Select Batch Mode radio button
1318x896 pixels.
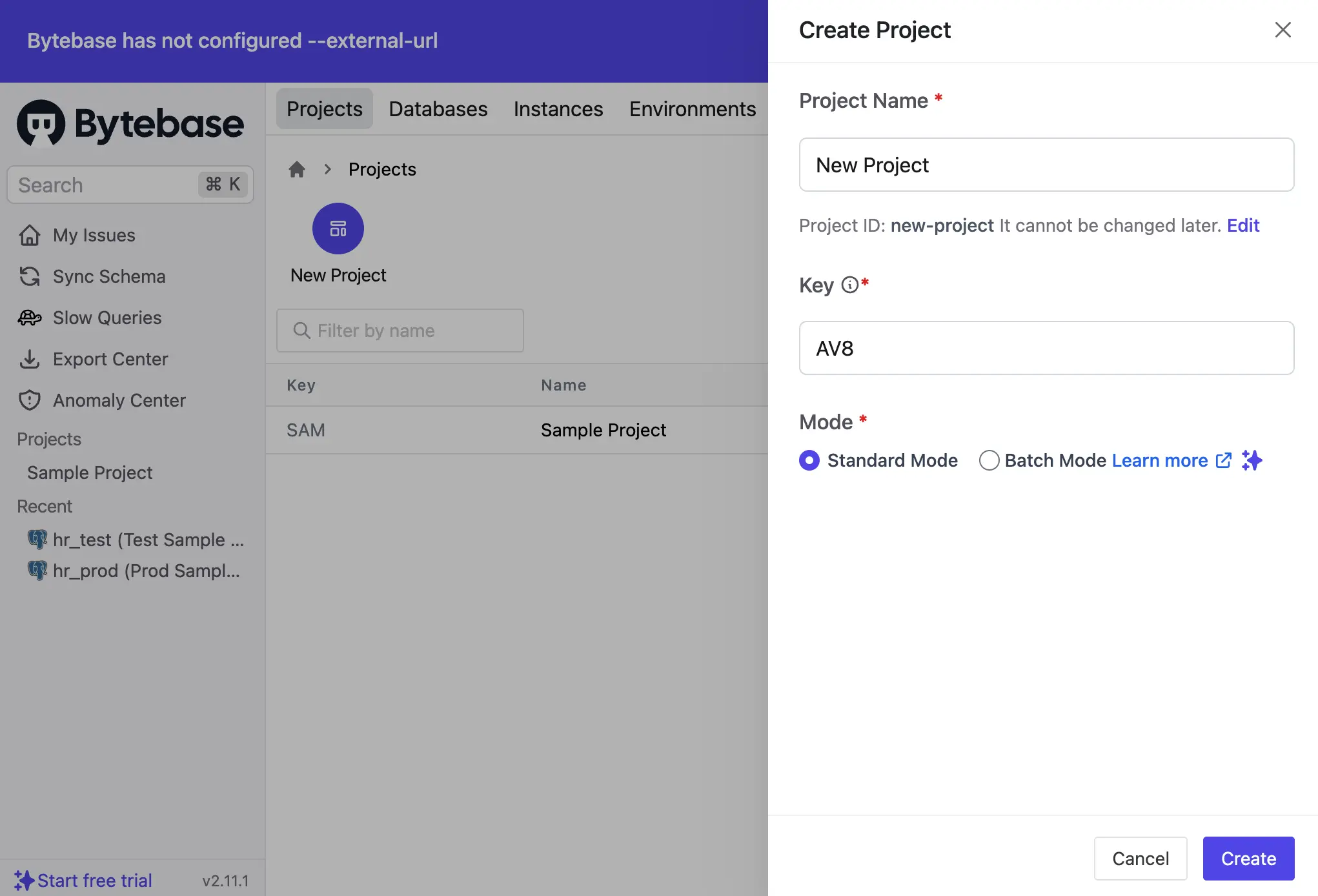[989, 460]
